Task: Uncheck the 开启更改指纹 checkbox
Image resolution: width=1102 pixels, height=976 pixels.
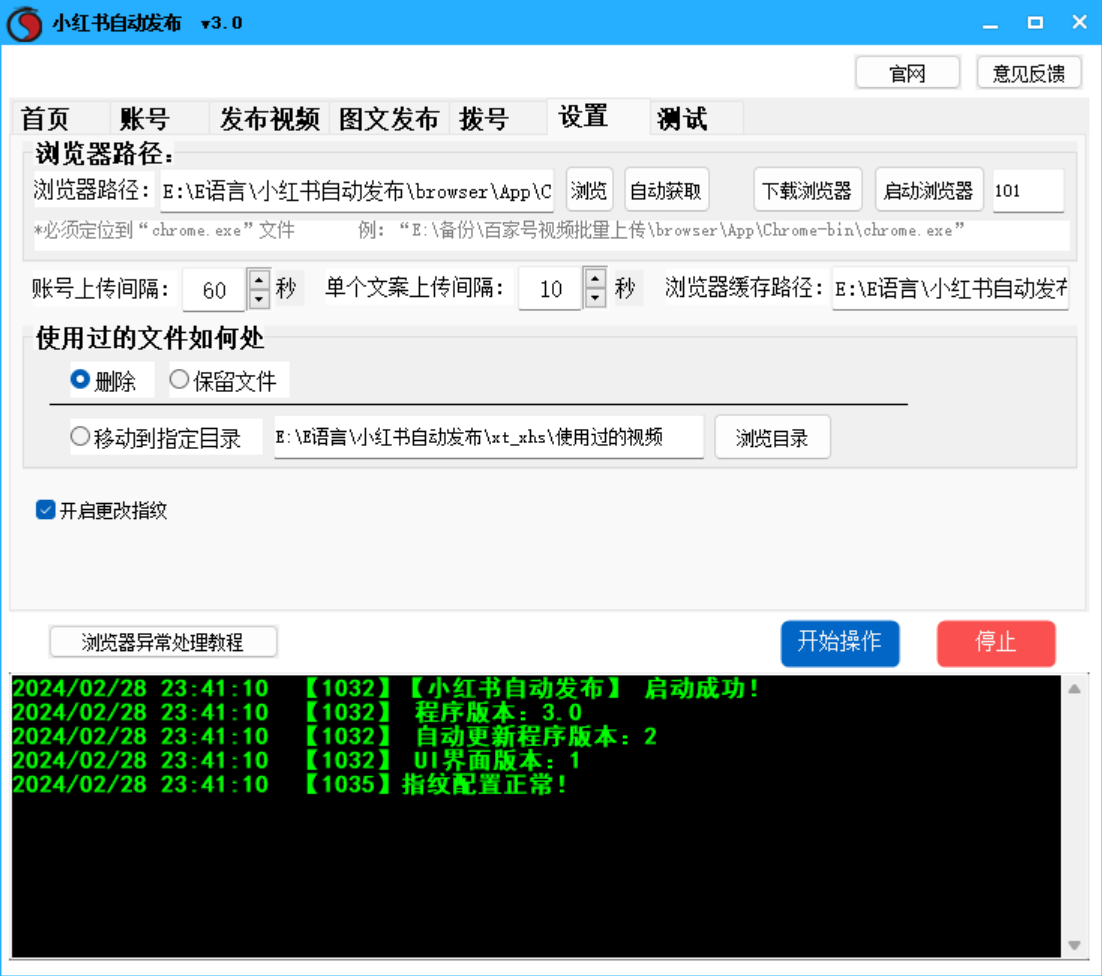Action: pyautogui.click(x=46, y=509)
